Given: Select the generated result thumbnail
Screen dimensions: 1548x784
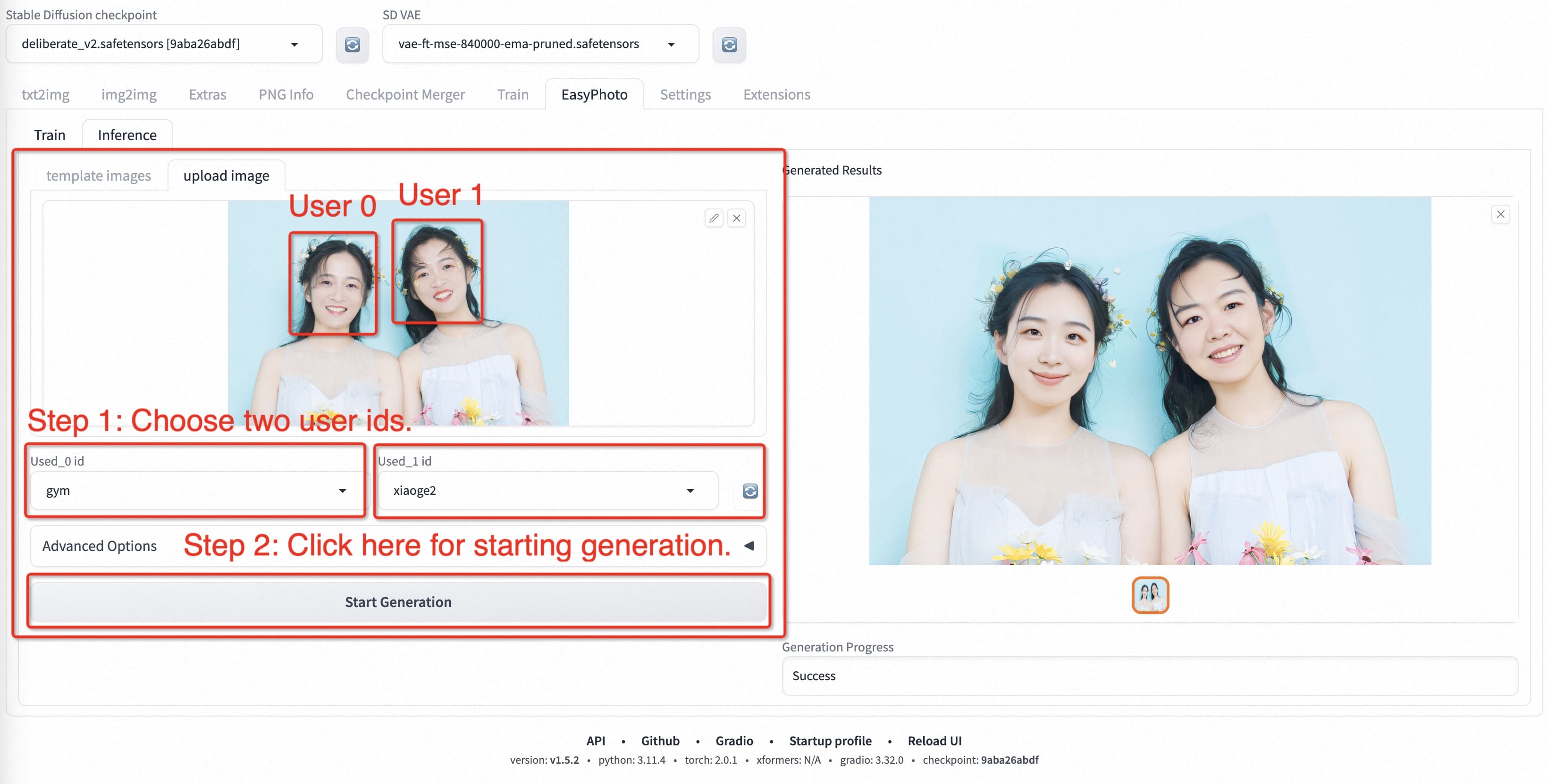Looking at the screenshot, I should point(1150,595).
